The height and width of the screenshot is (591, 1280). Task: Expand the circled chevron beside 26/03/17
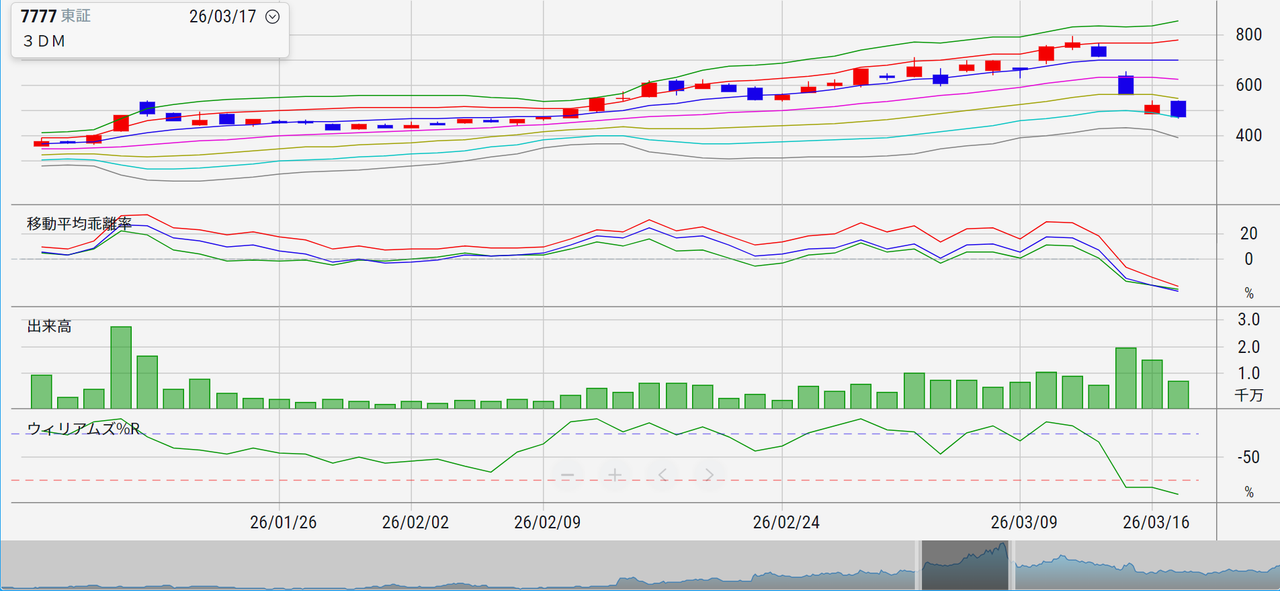[x=272, y=17]
